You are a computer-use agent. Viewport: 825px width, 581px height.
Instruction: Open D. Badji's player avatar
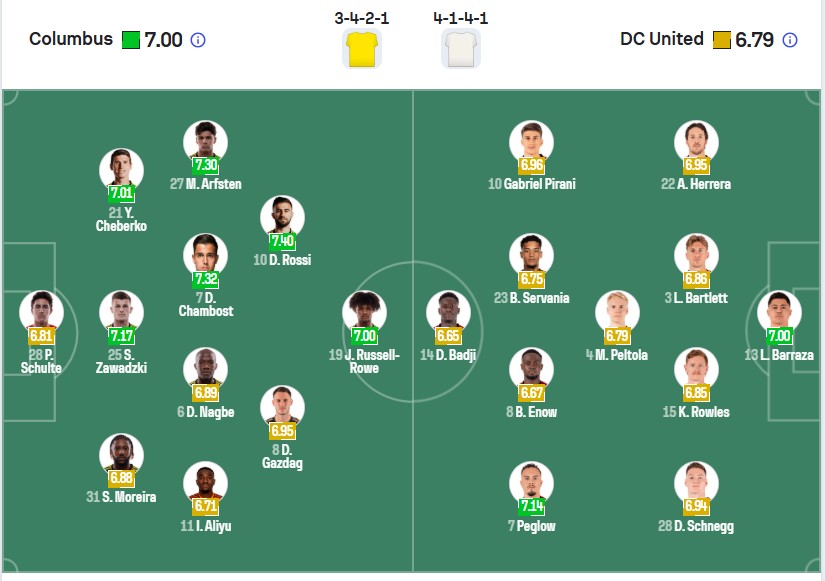tap(448, 312)
